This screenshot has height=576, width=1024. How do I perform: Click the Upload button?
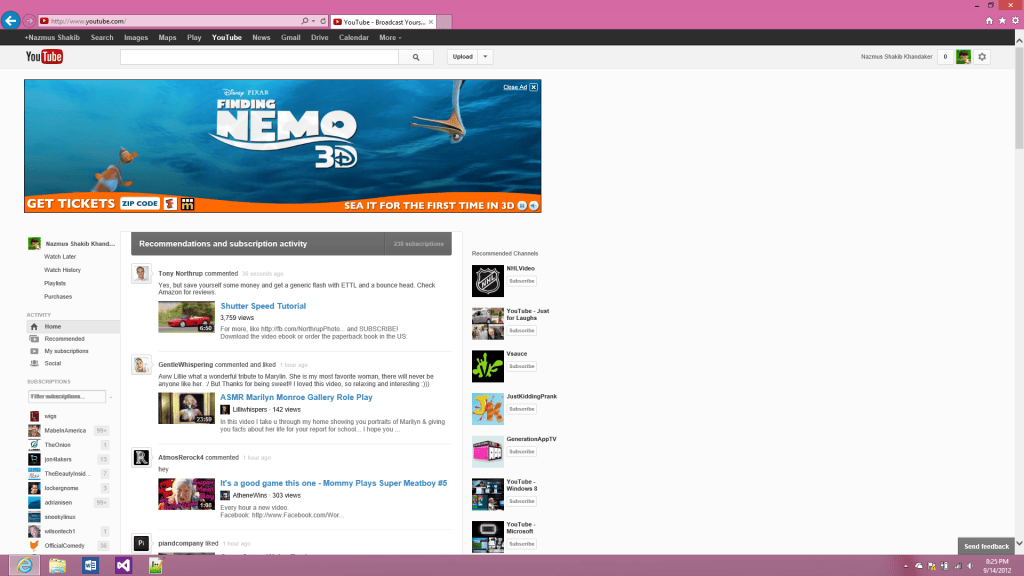(x=462, y=57)
